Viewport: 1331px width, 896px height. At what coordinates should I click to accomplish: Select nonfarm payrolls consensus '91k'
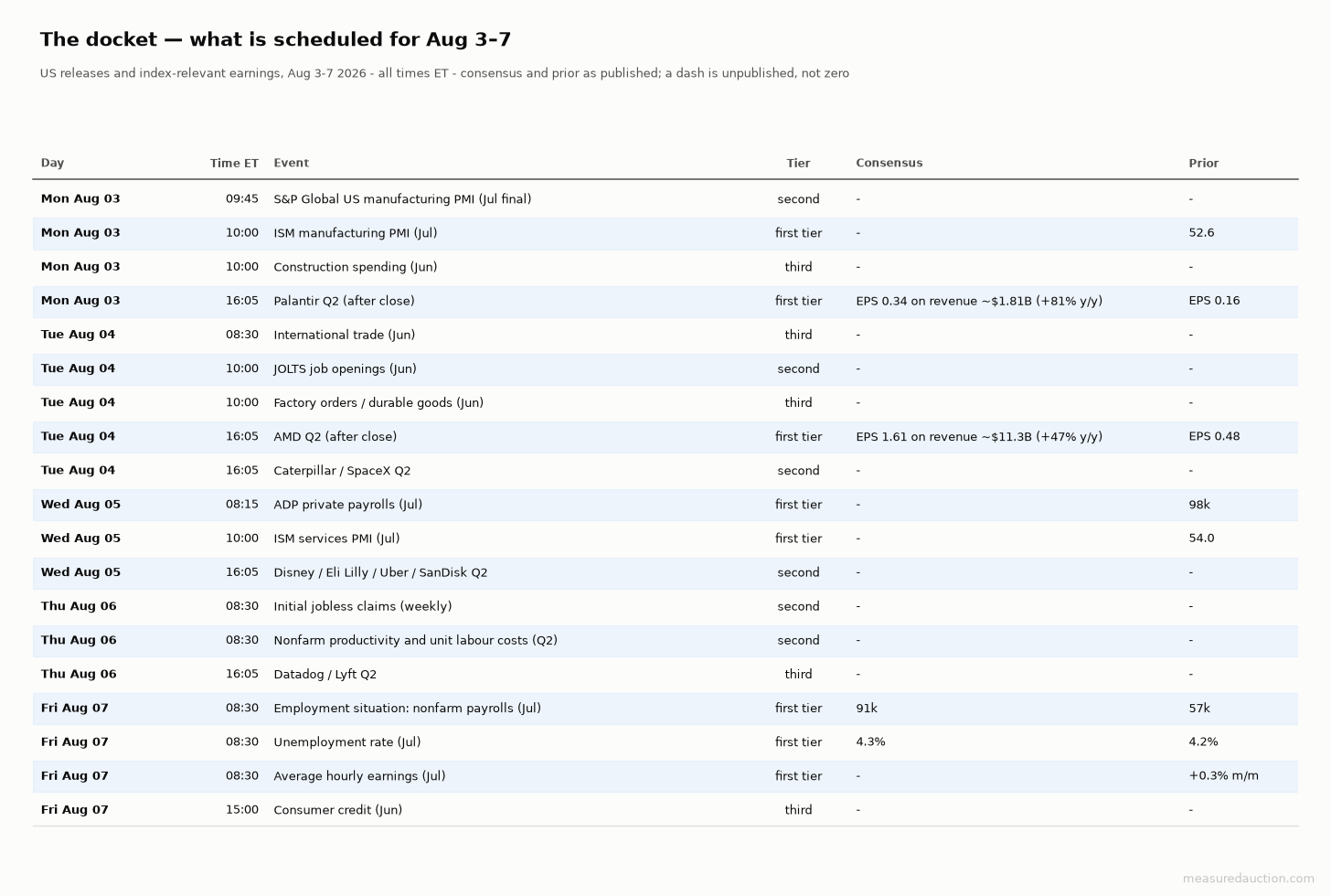pos(867,708)
